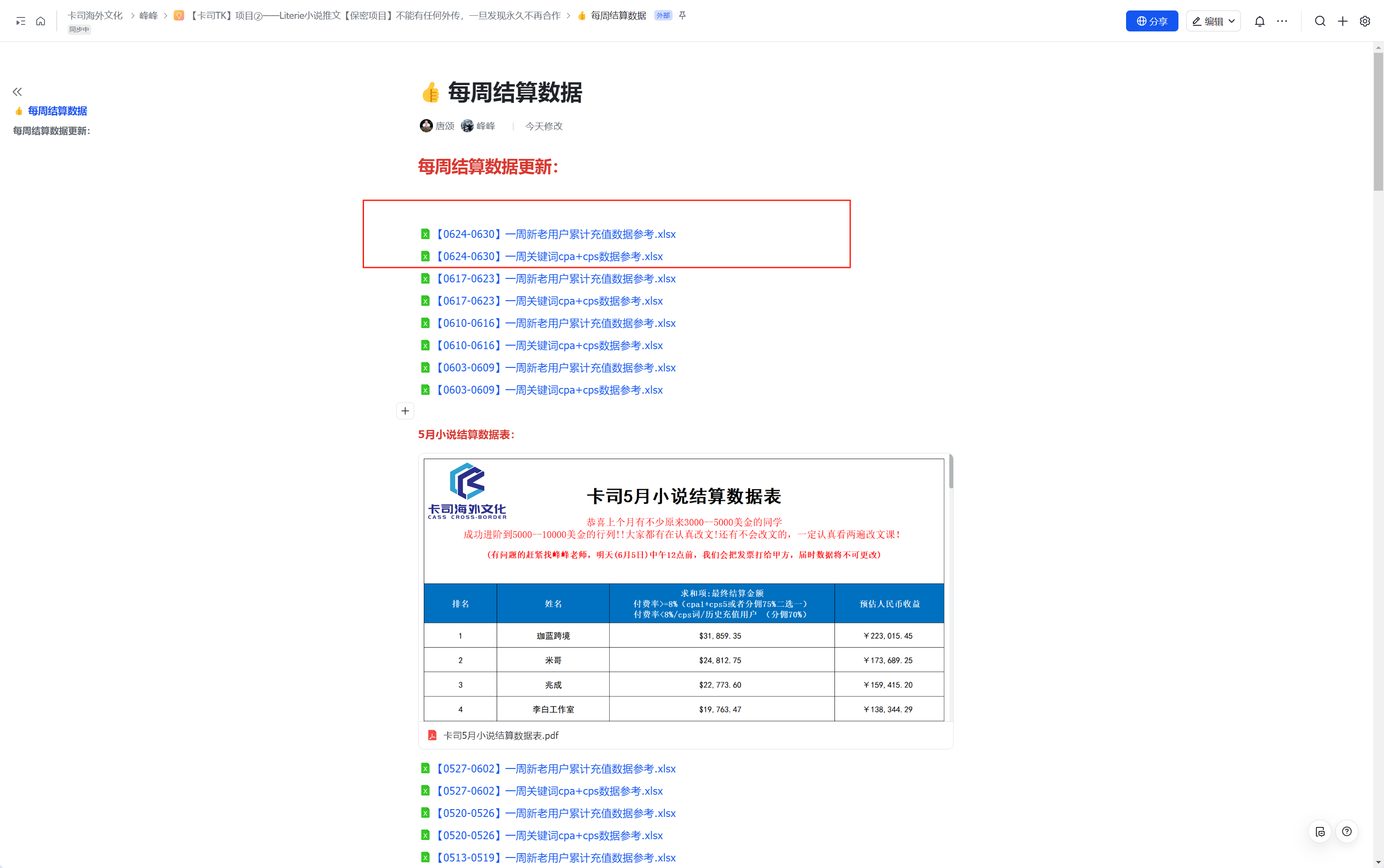Pin the document with the pin icon
This screenshot has height=868, width=1384.
(x=682, y=16)
